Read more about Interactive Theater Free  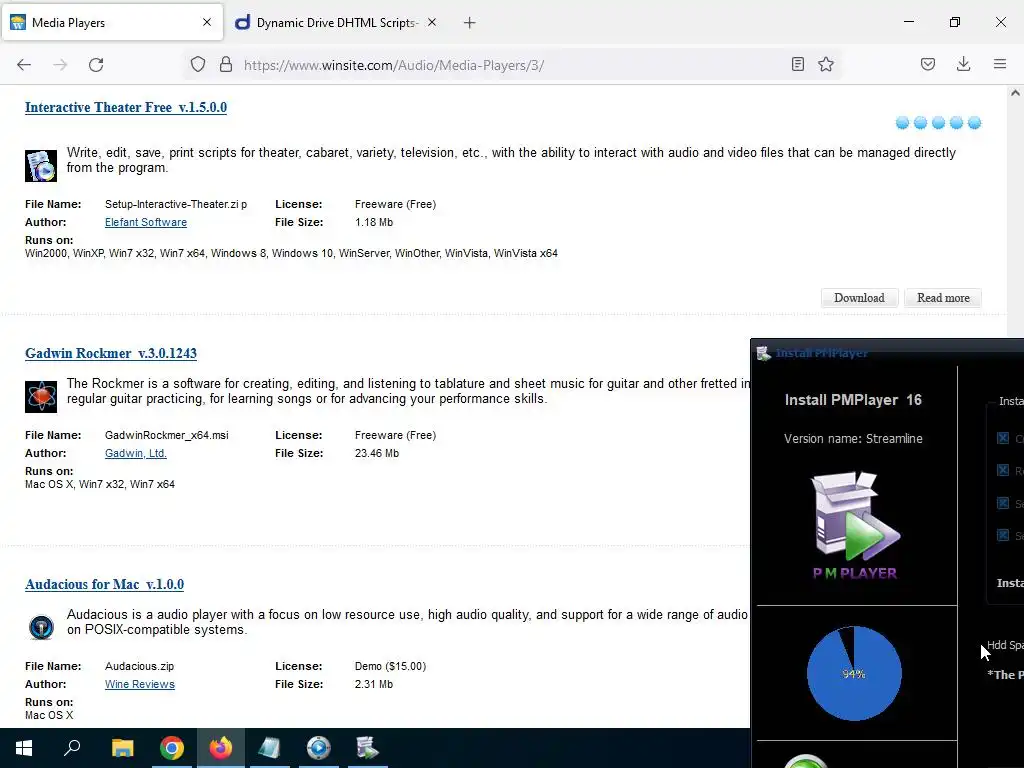[x=943, y=298]
